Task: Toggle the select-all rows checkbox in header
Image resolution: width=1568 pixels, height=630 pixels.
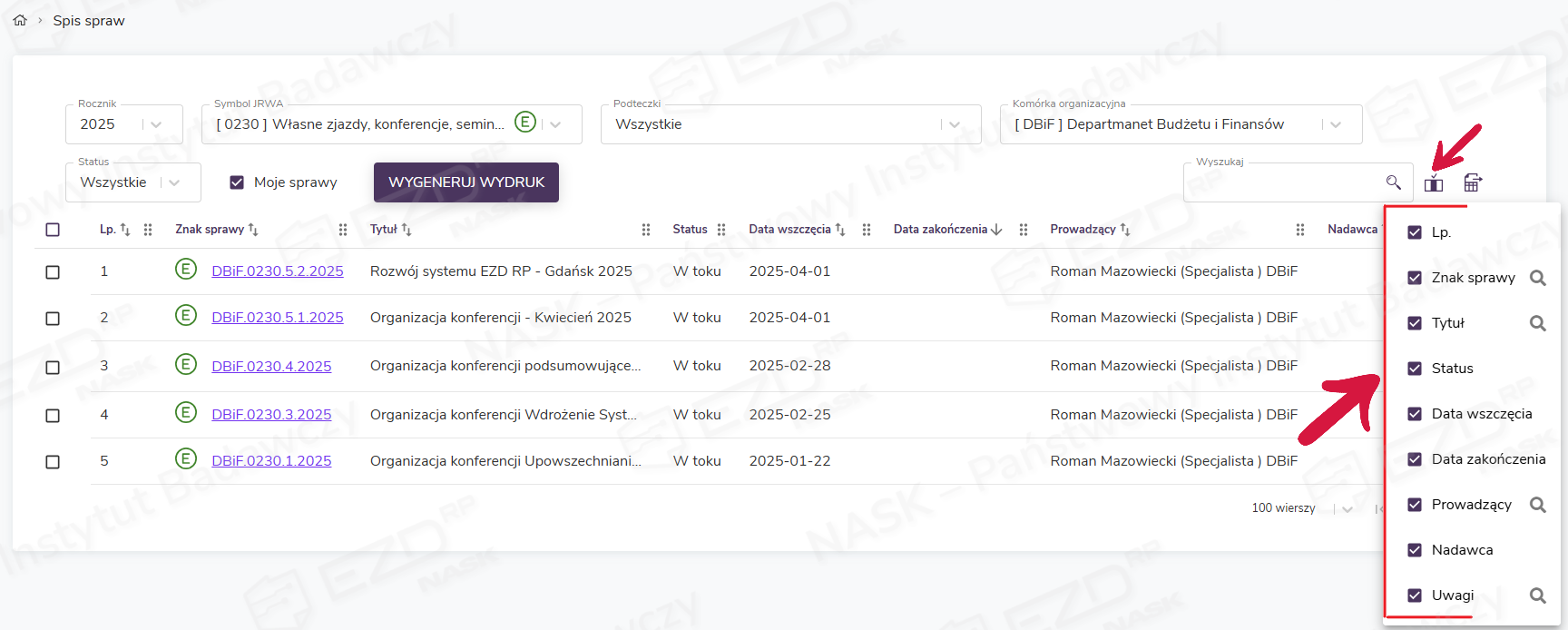Action: 53,230
